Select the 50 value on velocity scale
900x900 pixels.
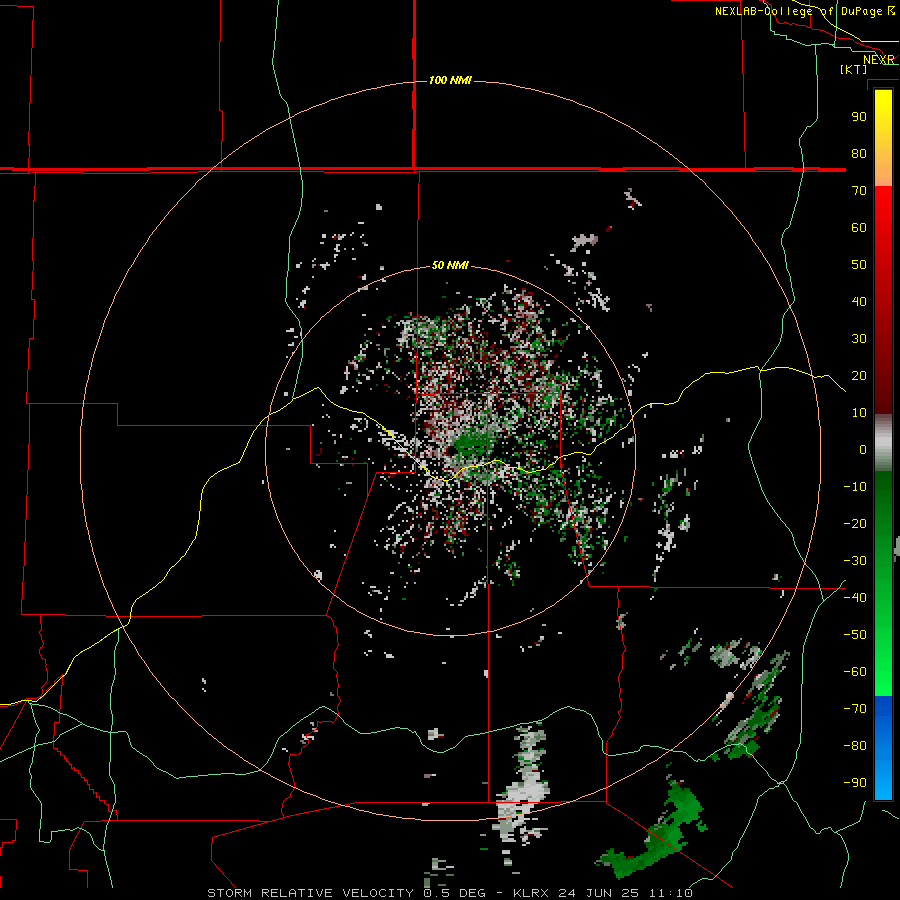(x=859, y=265)
